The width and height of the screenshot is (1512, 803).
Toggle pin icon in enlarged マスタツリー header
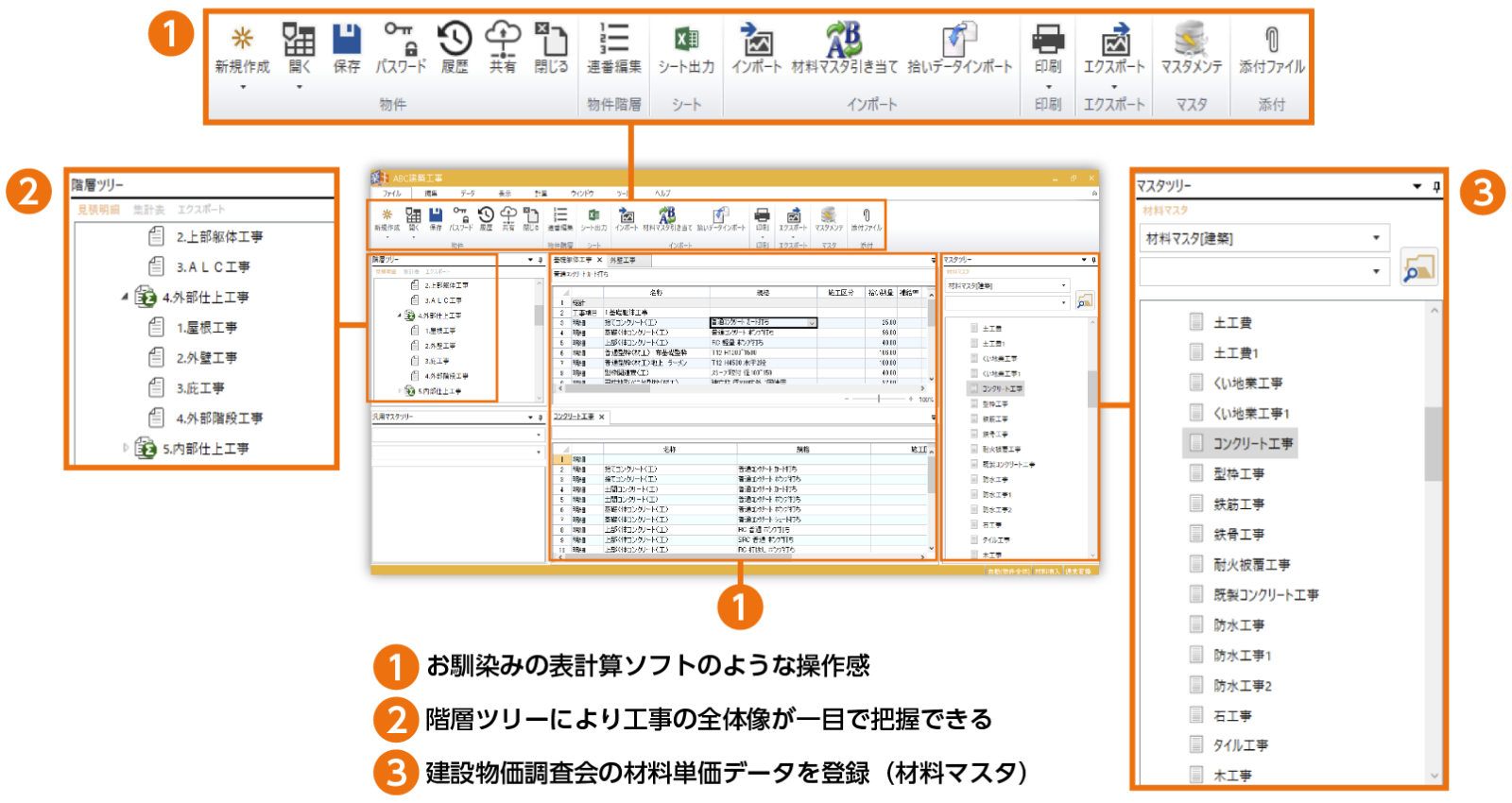1436,186
